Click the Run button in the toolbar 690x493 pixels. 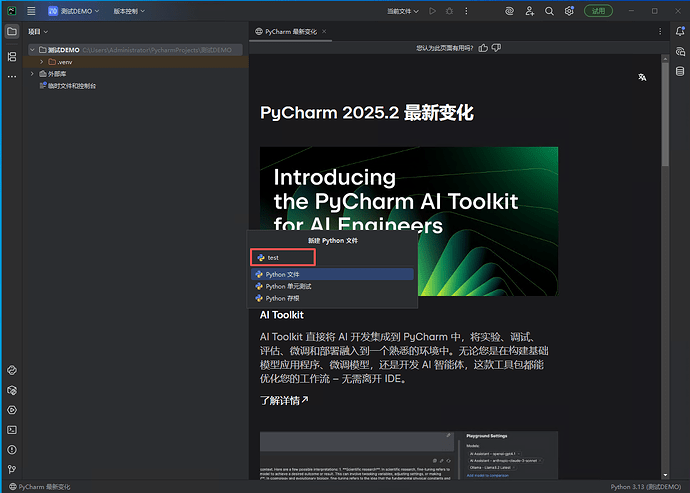[x=432, y=11]
